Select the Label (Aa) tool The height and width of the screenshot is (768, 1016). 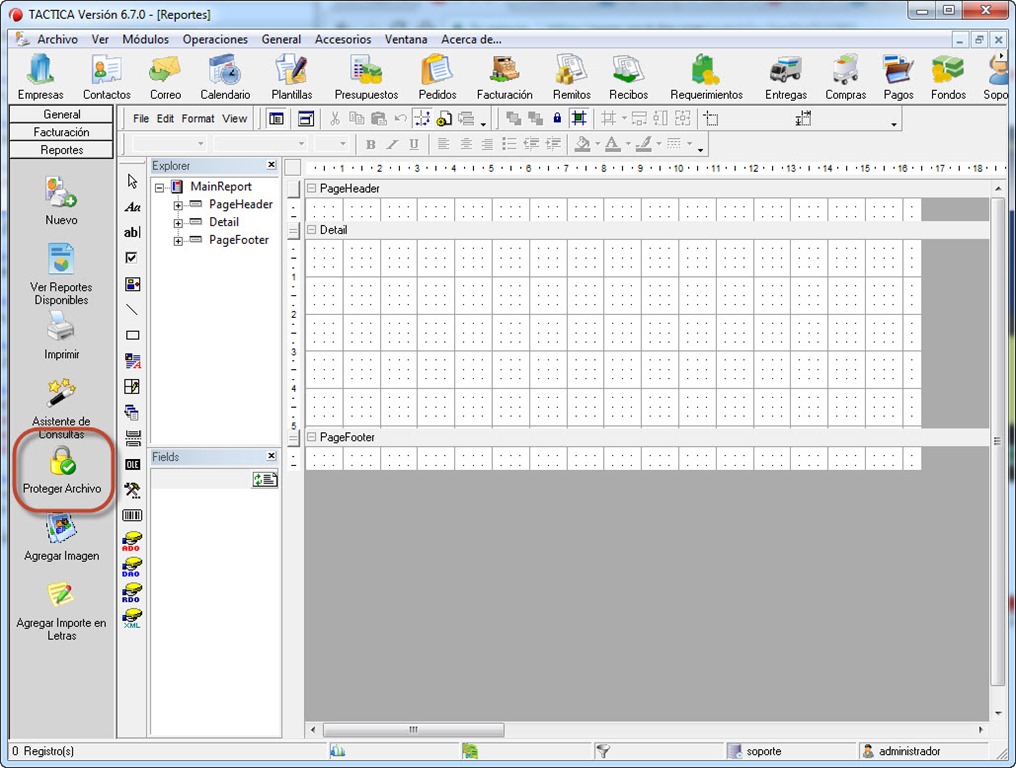click(132, 207)
